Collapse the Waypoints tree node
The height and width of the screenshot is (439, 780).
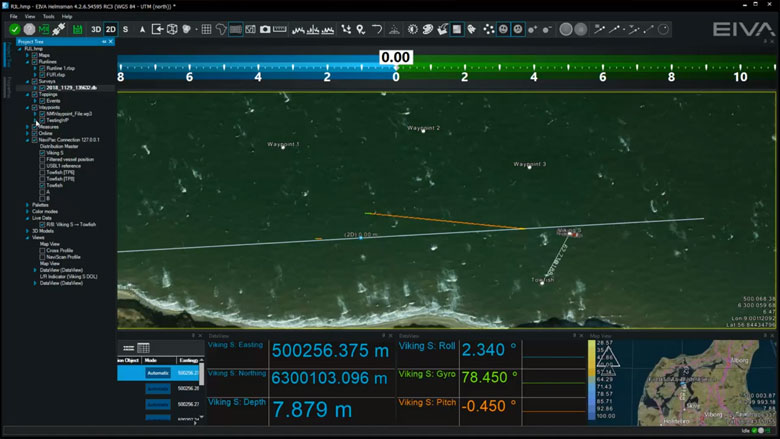[28, 107]
